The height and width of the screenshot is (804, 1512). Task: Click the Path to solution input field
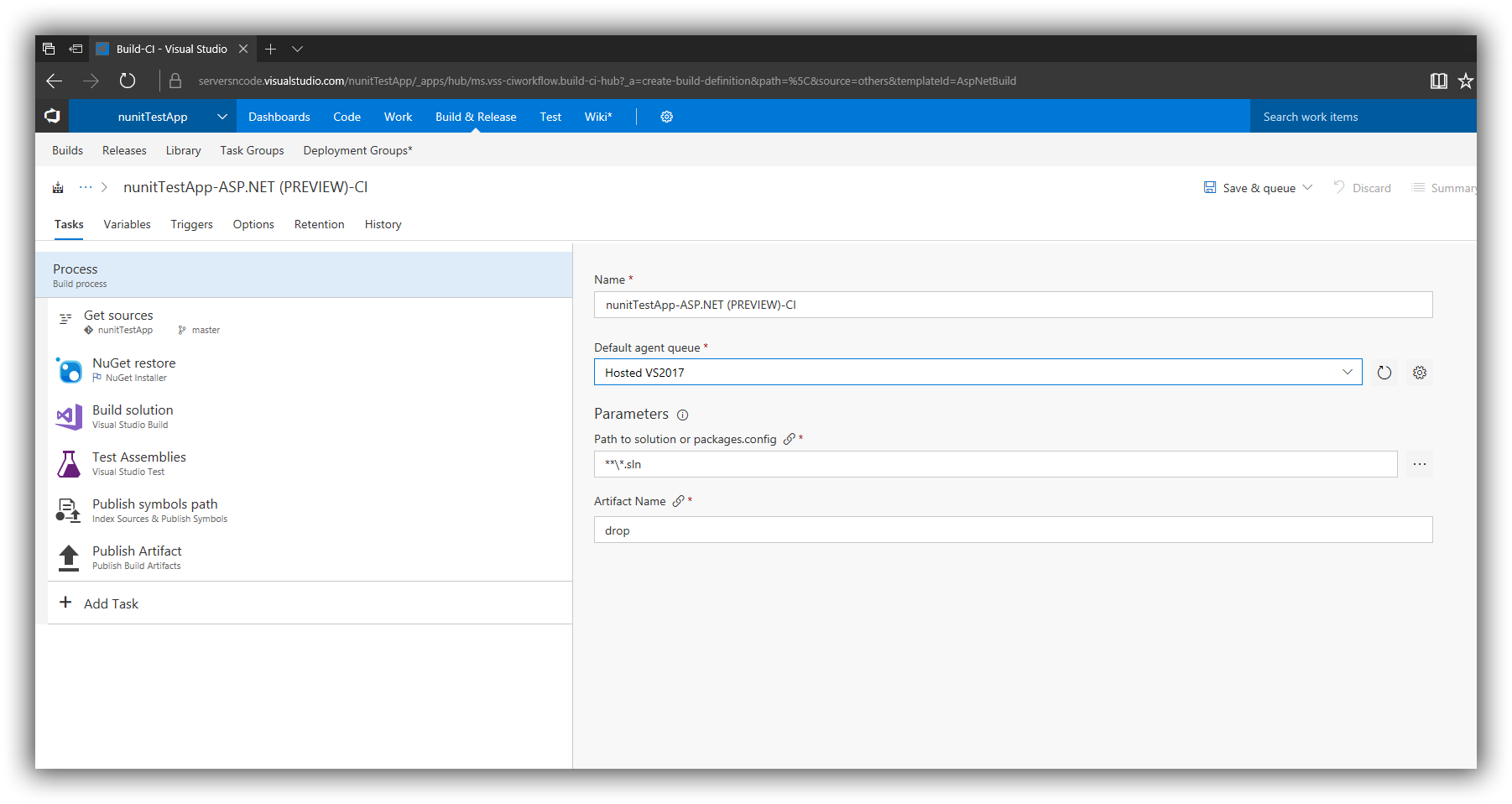[995, 464]
